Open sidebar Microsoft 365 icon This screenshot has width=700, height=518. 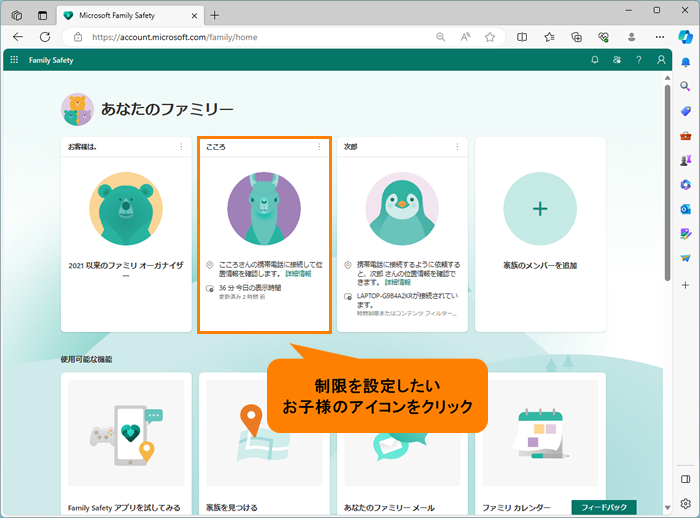pyautogui.click(x=685, y=184)
